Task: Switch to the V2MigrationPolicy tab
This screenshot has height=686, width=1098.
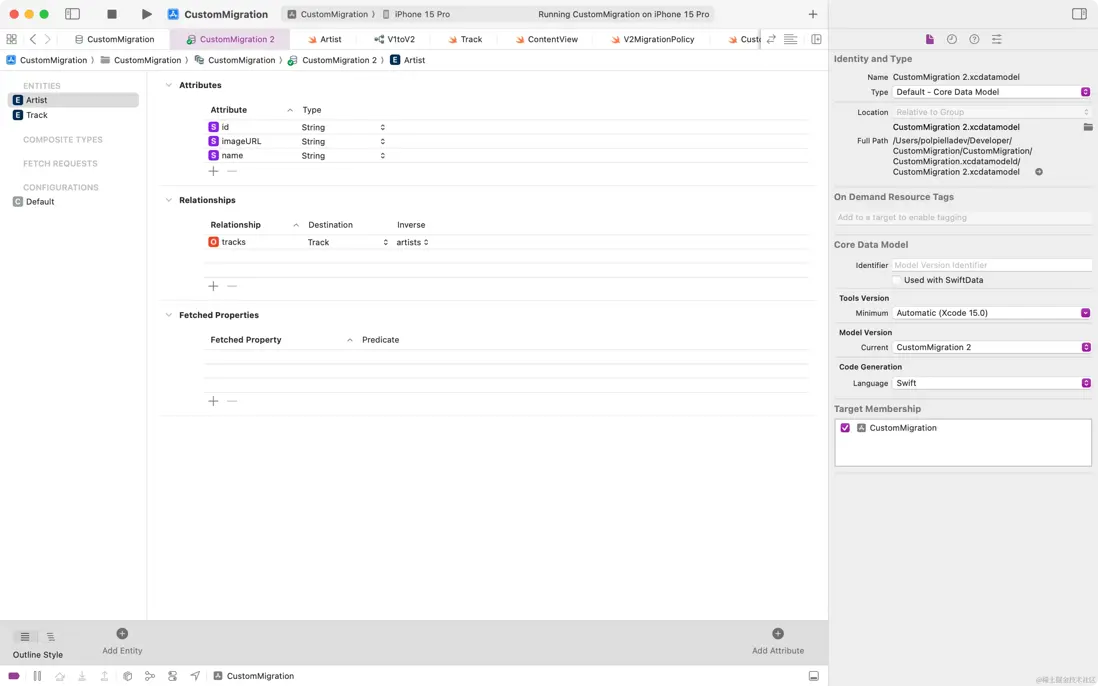Action: (x=652, y=39)
